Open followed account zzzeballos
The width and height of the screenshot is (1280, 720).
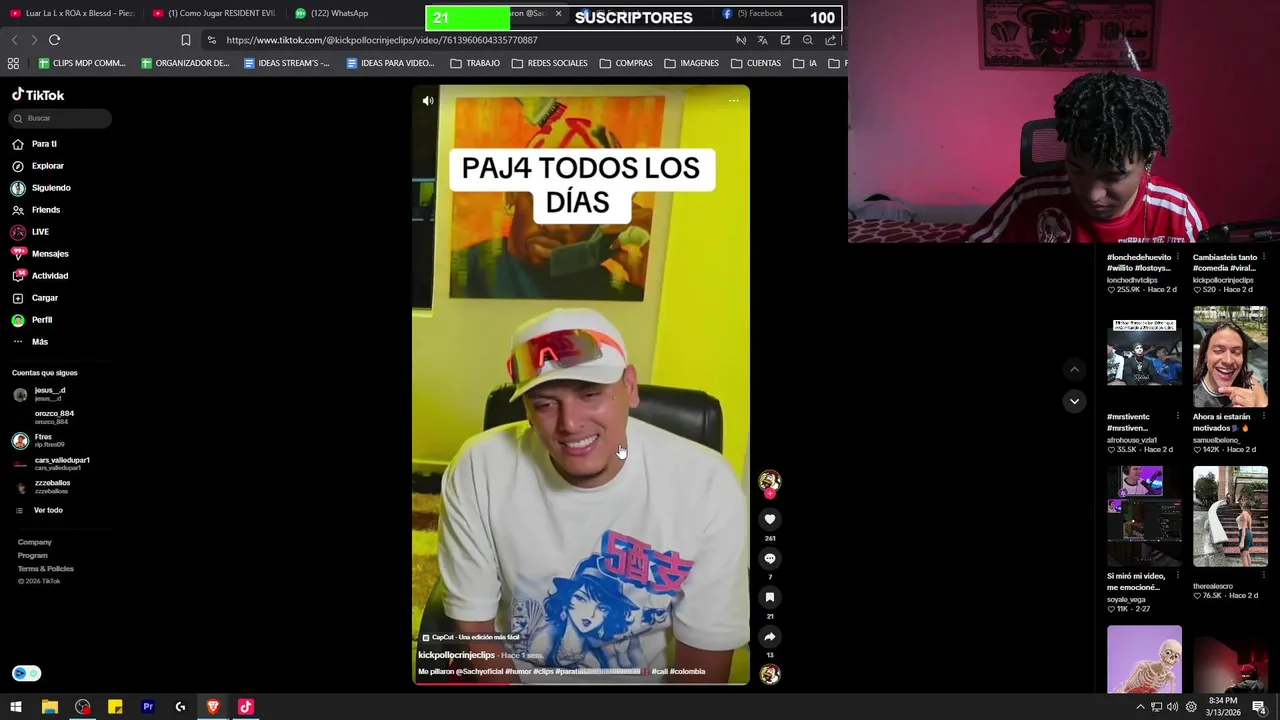coord(42,486)
